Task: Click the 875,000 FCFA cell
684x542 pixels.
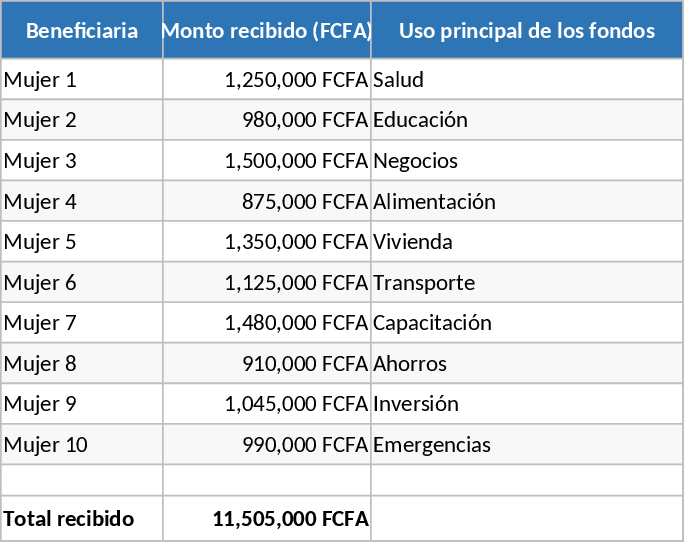Action: 266,201
